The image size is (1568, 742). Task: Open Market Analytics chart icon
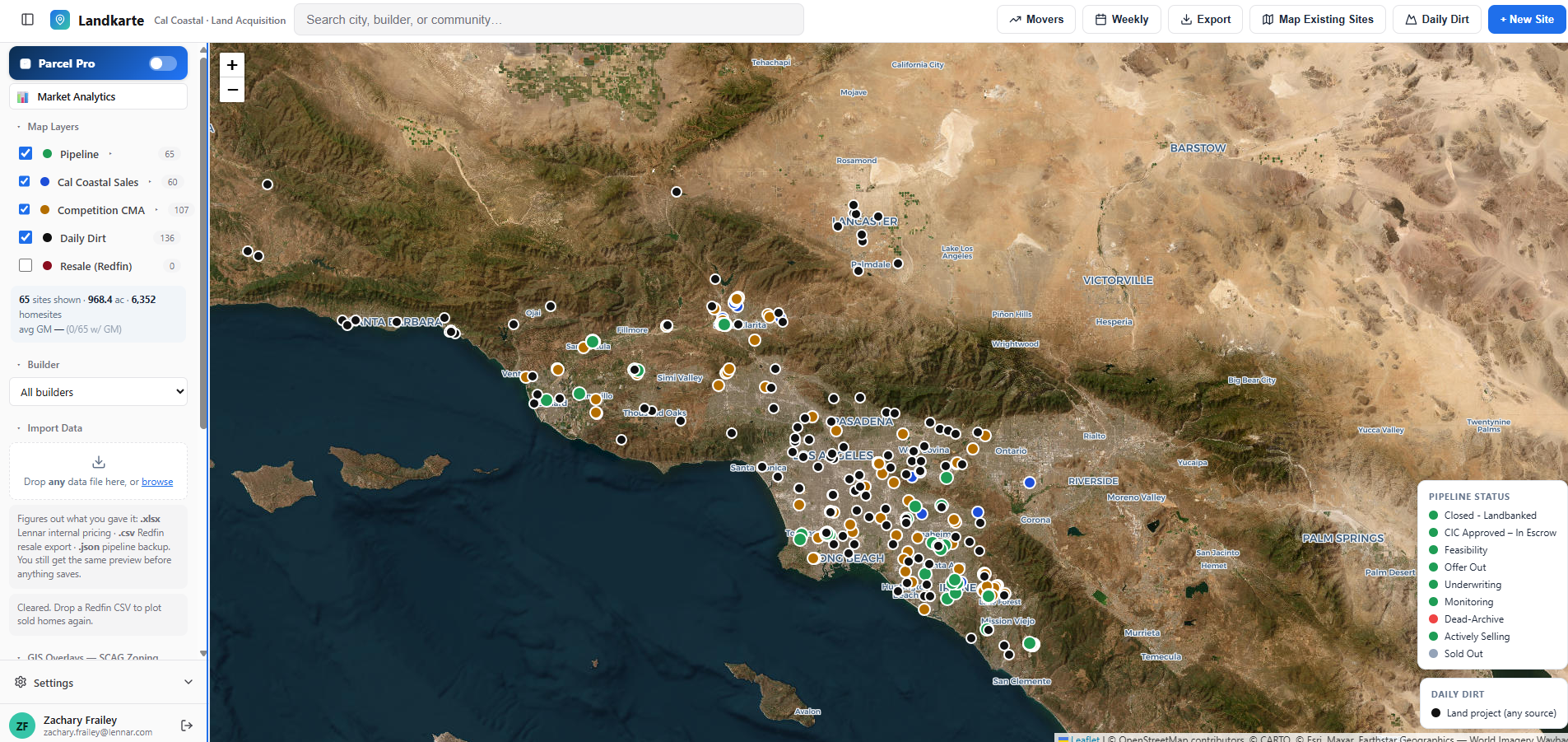[x=23, y=97]
